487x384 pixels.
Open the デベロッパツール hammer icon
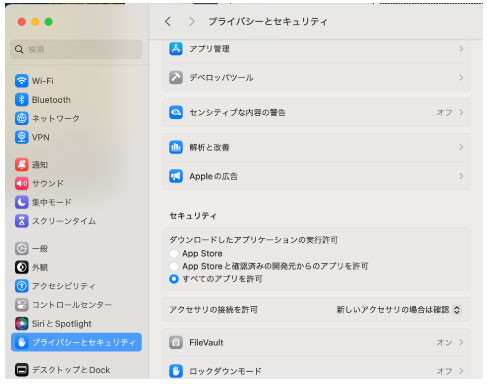[x=176, y=77]
